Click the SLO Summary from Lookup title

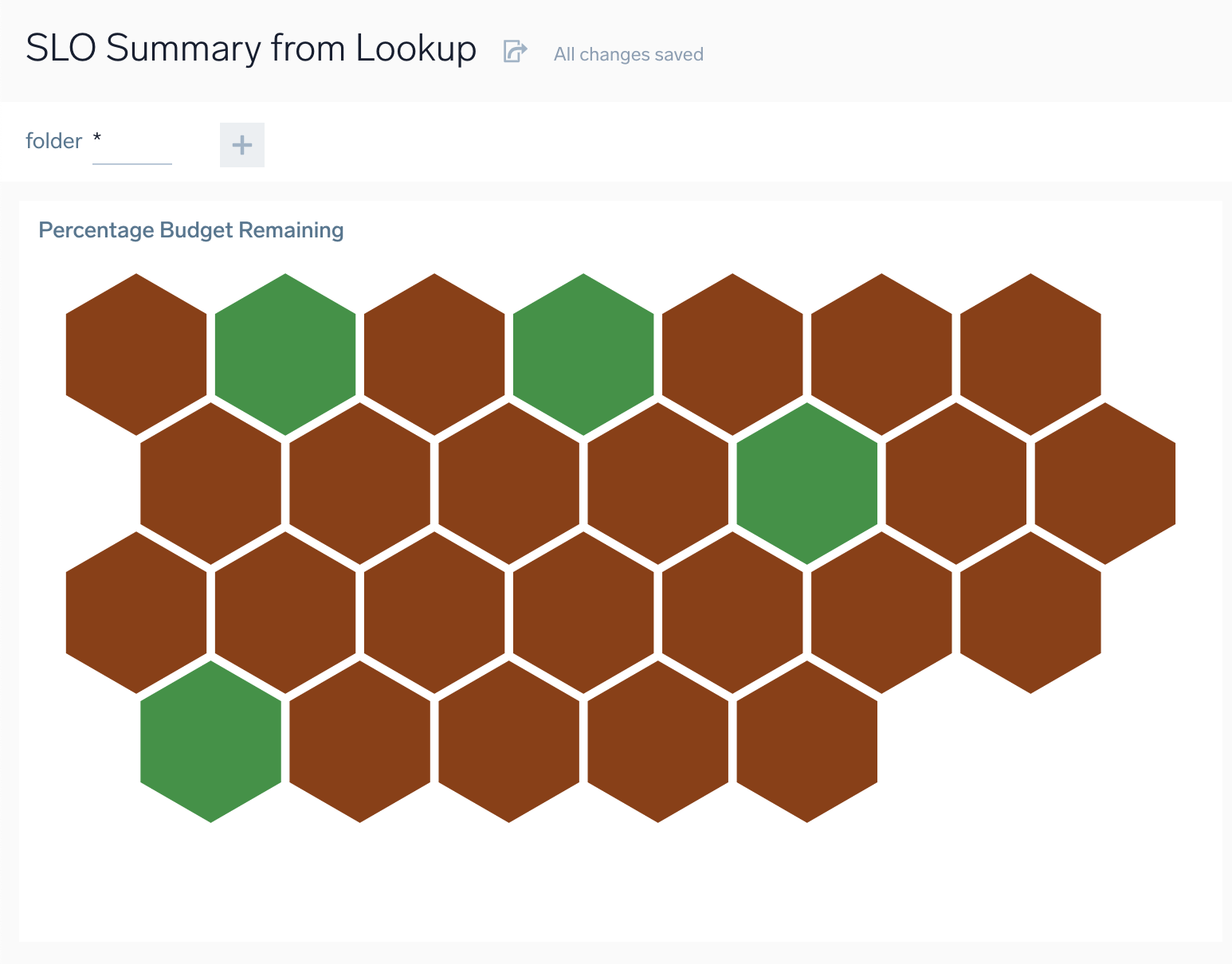[x=251, y=49]
